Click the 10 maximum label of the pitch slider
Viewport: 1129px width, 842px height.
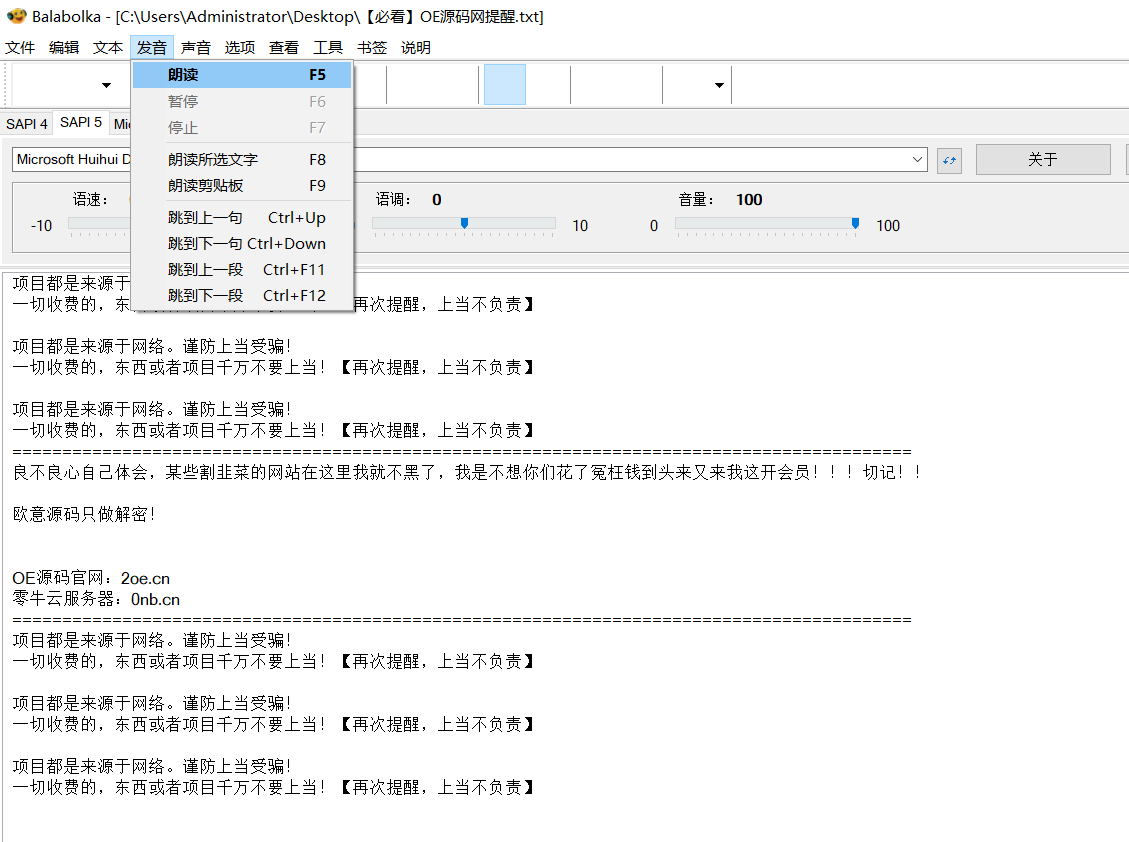[x=580, y=225]
